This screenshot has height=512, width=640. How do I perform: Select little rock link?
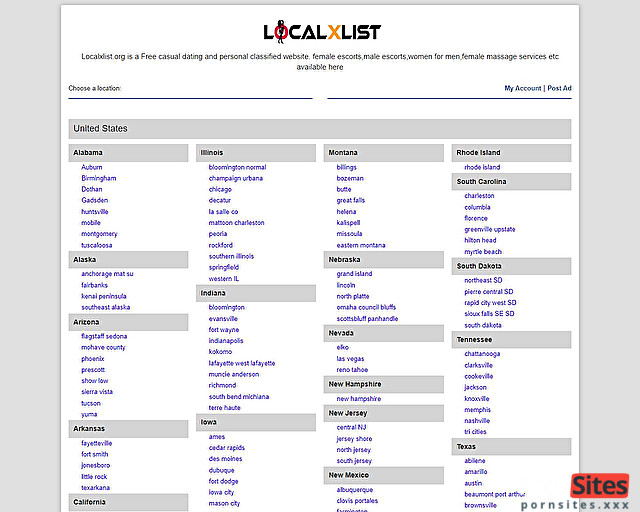pos(94,476)
